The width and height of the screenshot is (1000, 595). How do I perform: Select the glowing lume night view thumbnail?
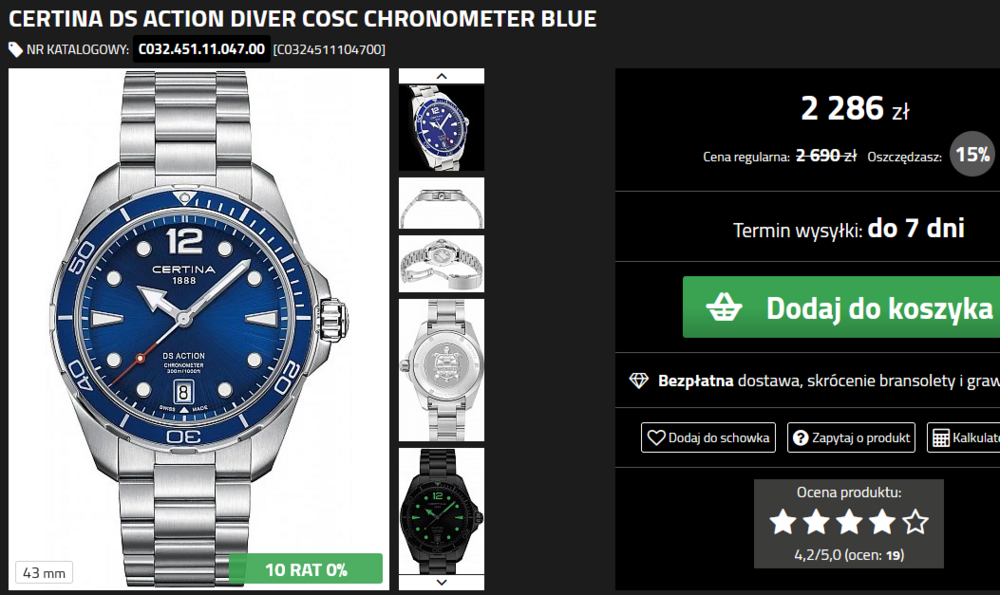(x=441, y=511)
